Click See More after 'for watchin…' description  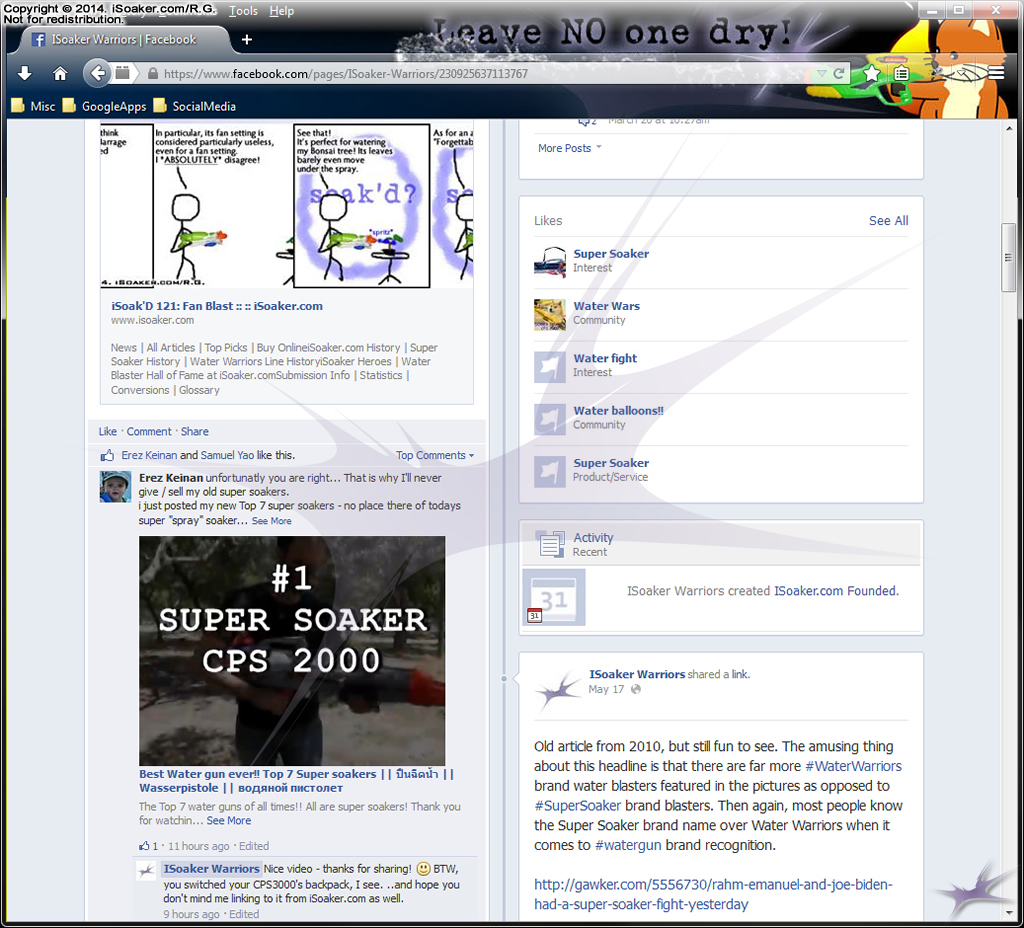point(229,821)
